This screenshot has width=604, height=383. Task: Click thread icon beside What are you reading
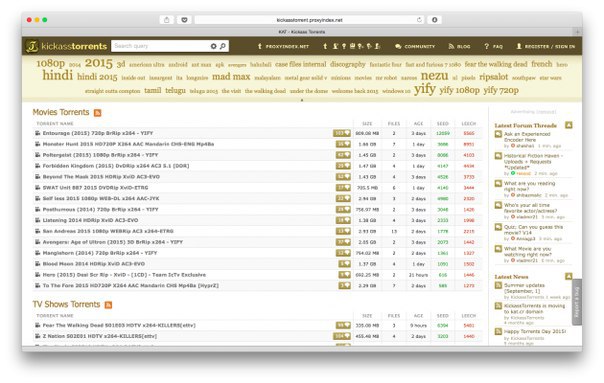point(498,183)
